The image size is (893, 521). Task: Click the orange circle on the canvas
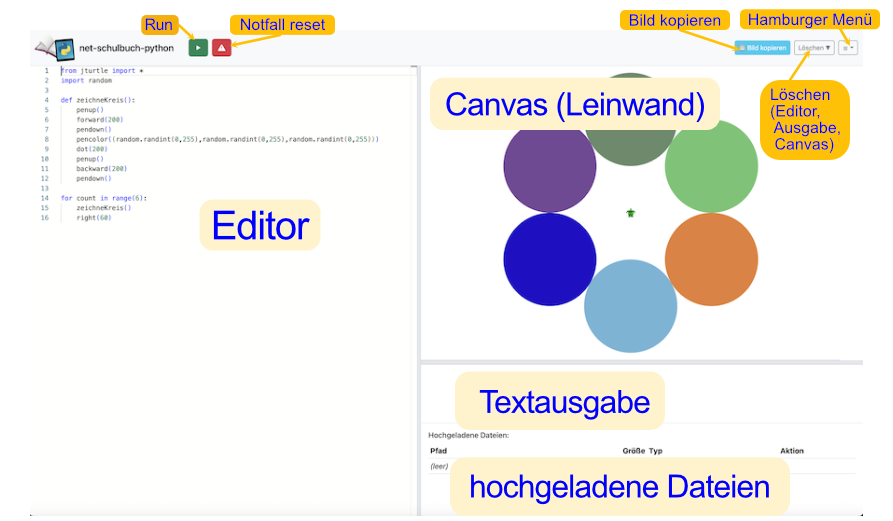point(711,260)
